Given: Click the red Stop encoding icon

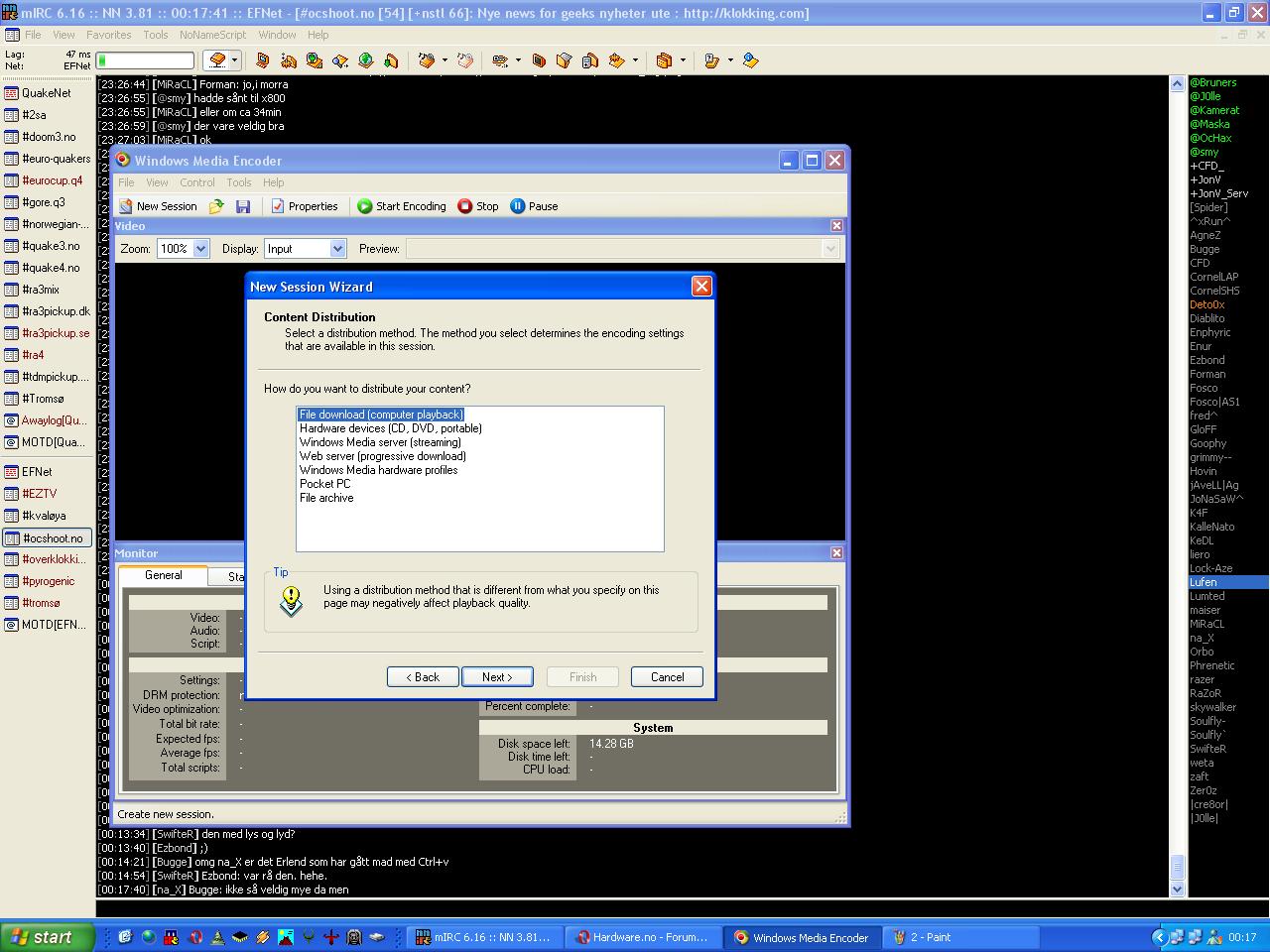Looking at the screenshot, I should (x=464, y=206).
